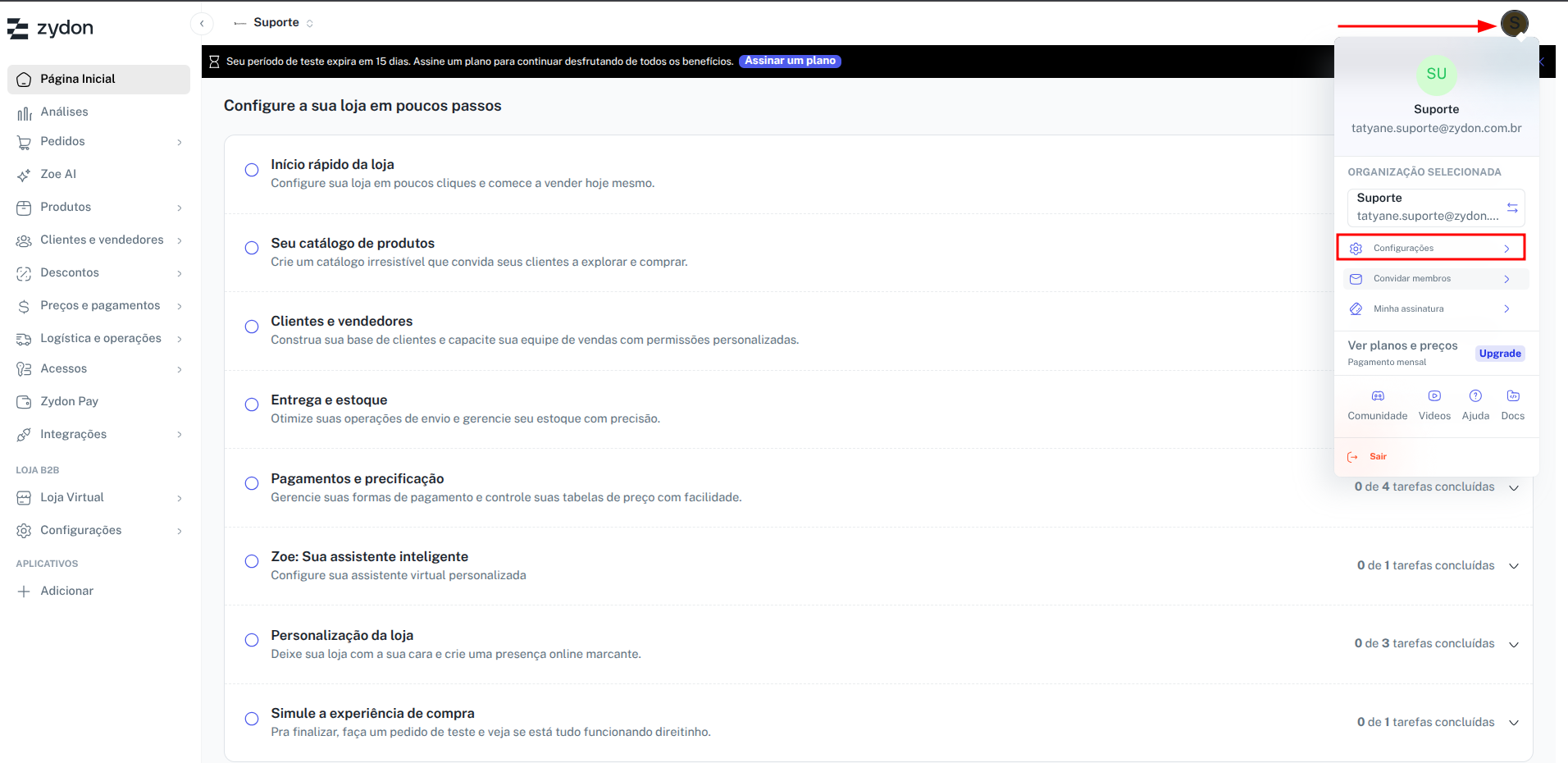Click the Entrega e estoque step title
The width and height of the screenshot is (1568, 763).
[329, 400]
